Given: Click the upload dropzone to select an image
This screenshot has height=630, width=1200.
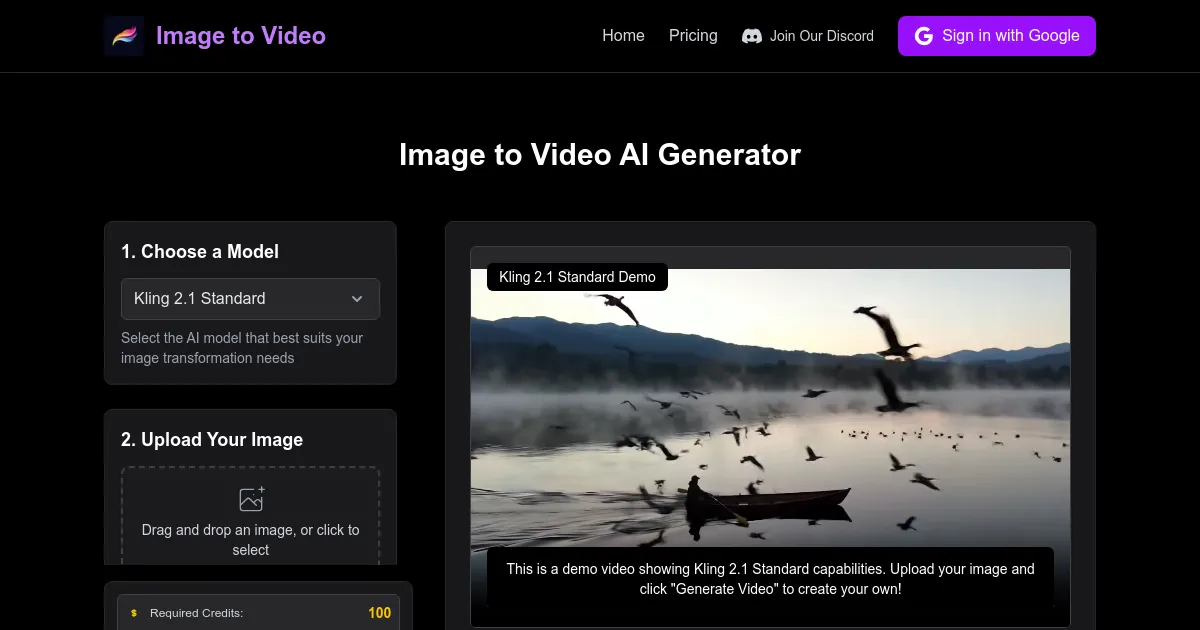Looking at the screenshot, I should coord(250,515).
